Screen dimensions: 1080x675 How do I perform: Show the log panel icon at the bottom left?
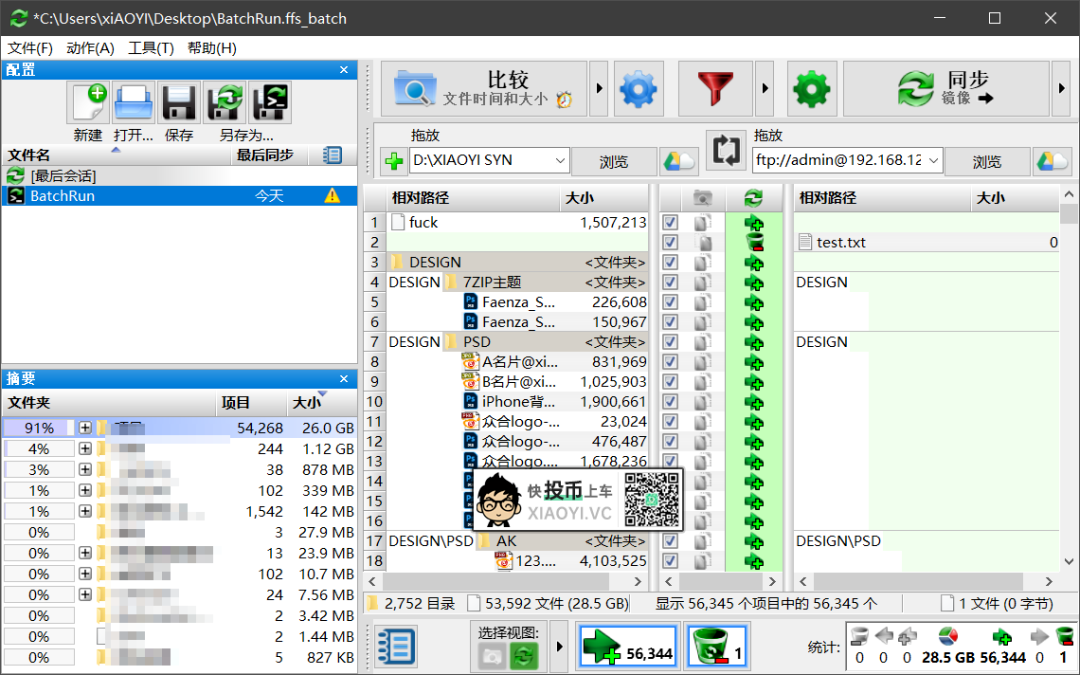pyautogui.click(x=395, y=647)
